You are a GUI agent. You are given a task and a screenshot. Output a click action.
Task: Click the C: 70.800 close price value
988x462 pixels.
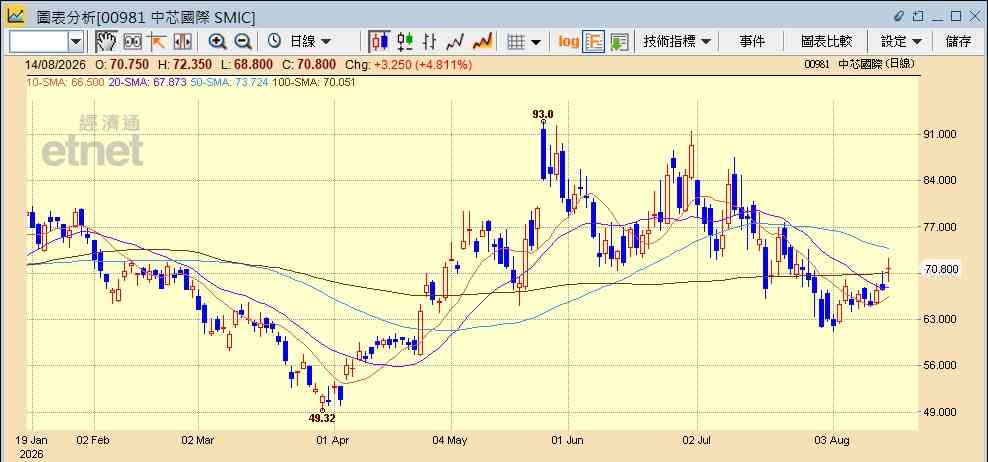click(309, 64)
